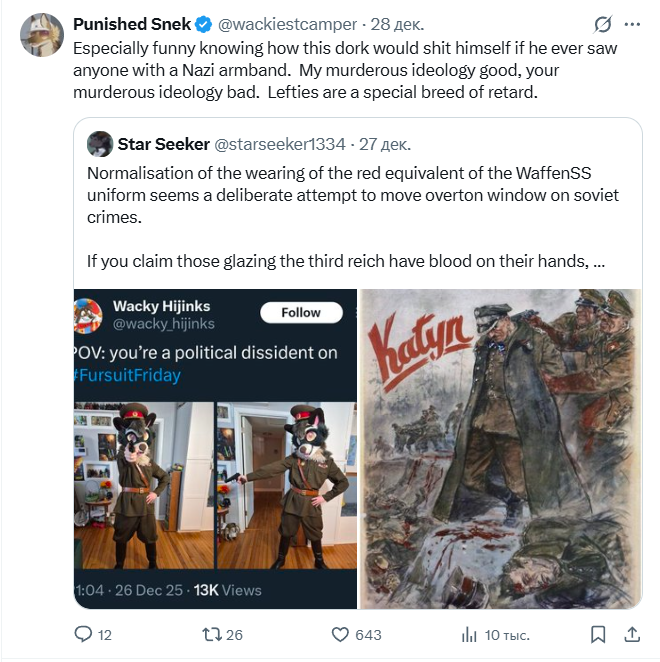Bookmark this post
This screenshot has width=660, height=662.
pos(597,634)
